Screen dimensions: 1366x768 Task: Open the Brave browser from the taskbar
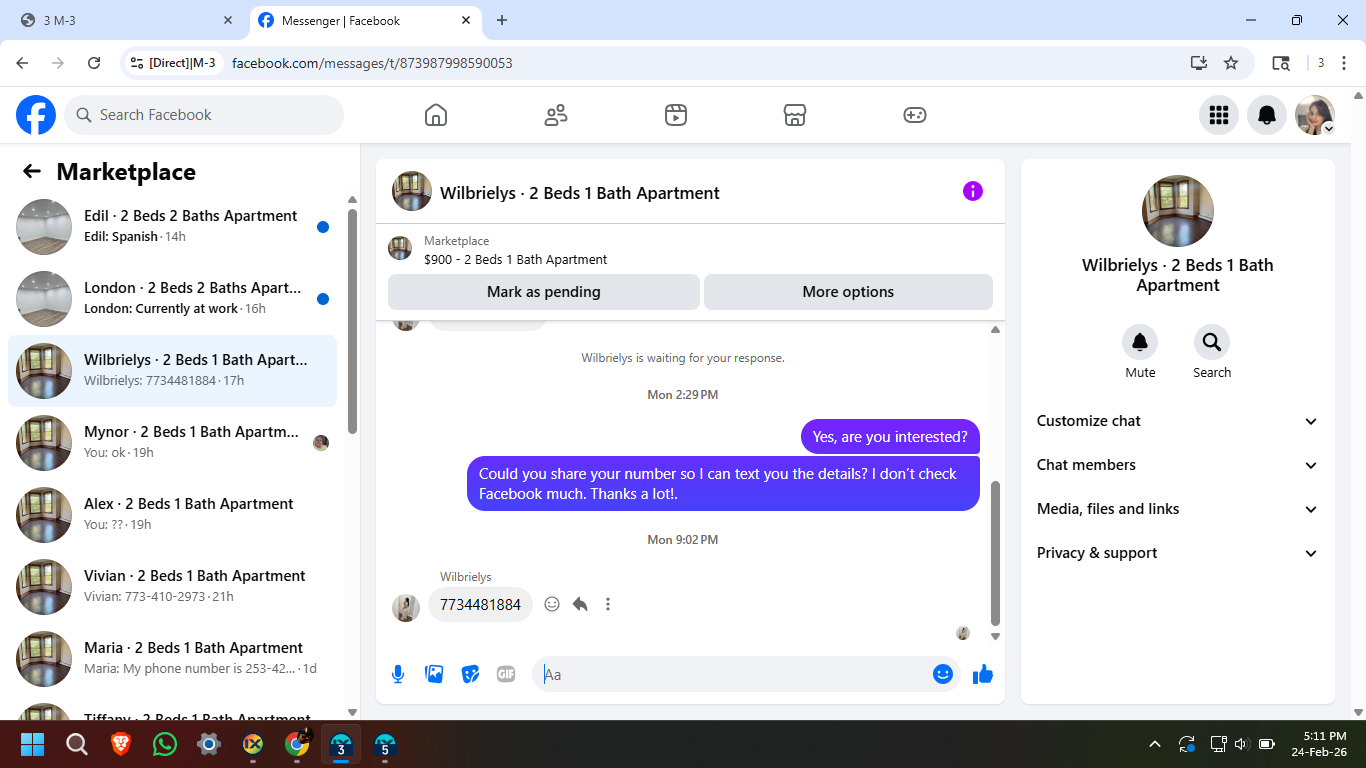121,744
